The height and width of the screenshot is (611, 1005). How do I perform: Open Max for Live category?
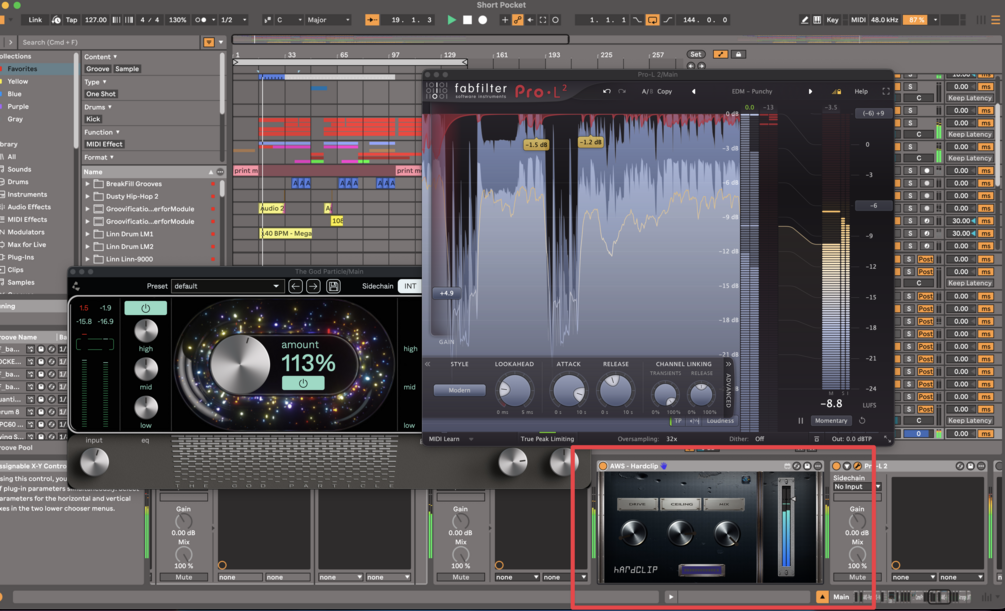click(x=26, y=244)
